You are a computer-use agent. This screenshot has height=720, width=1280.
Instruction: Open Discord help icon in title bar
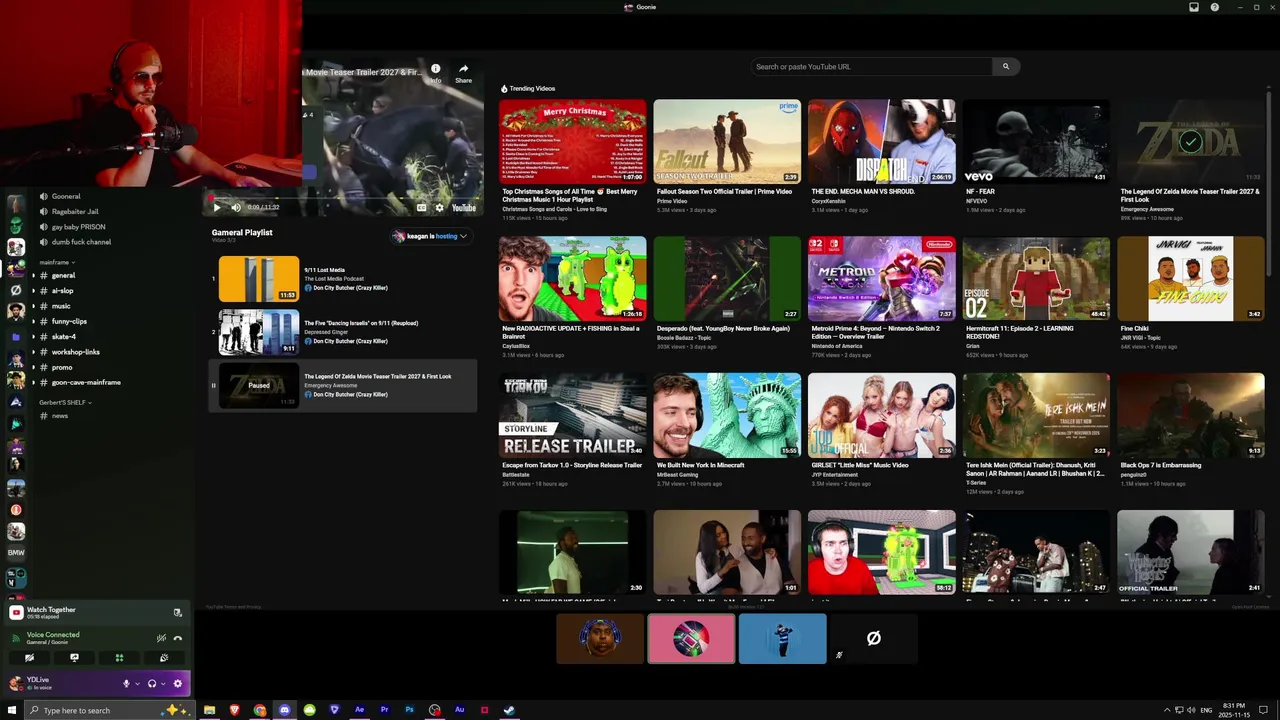(1215, 7)
